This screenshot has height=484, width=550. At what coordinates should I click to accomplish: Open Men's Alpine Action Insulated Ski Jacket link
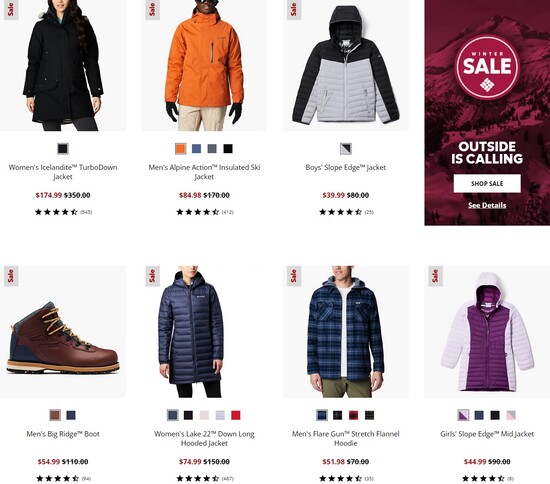point(204,172)
